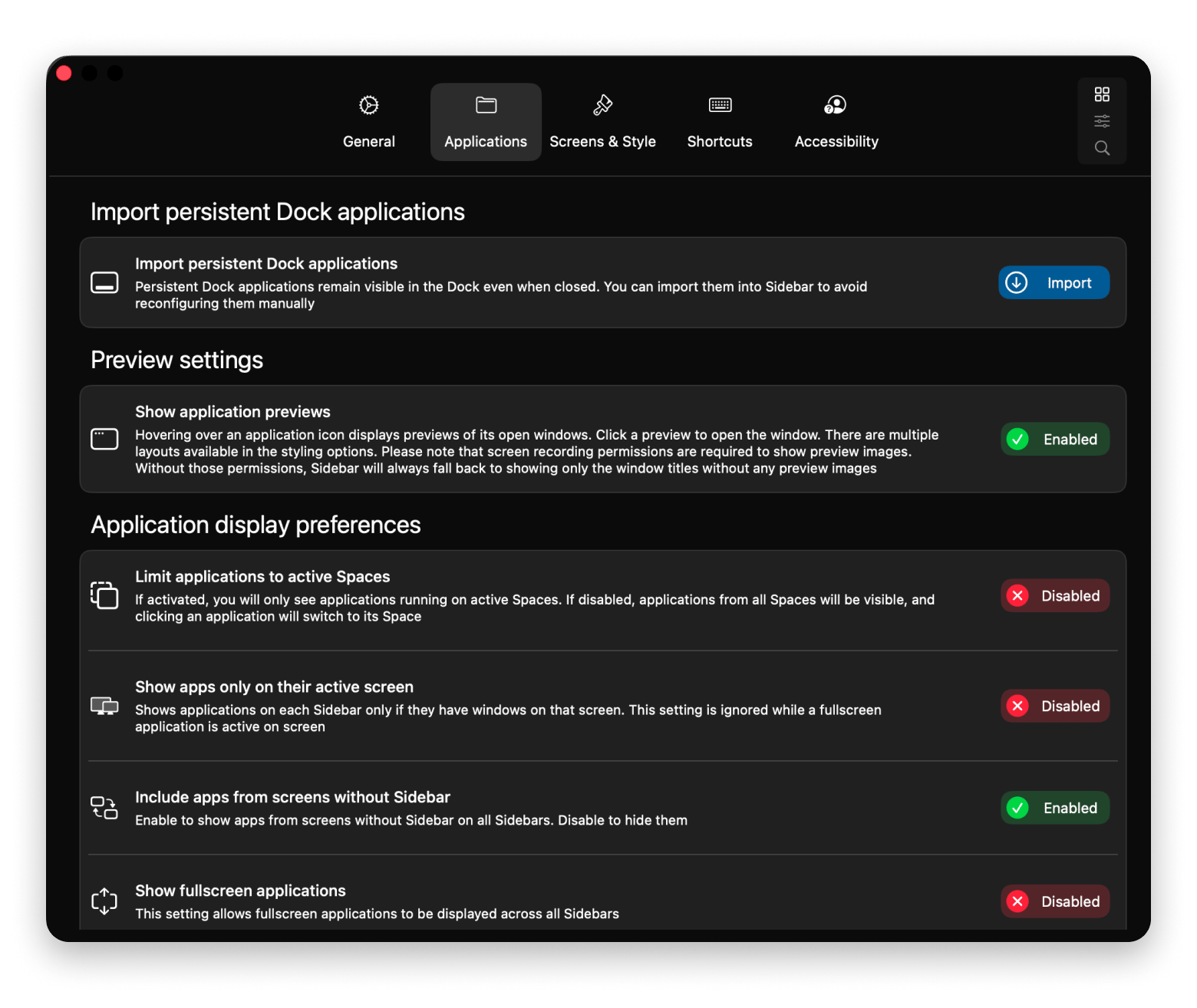Screen dimensions: 1197x1008
Task: Enable Limit applications to active Spaces
Action: point(1054,595)
